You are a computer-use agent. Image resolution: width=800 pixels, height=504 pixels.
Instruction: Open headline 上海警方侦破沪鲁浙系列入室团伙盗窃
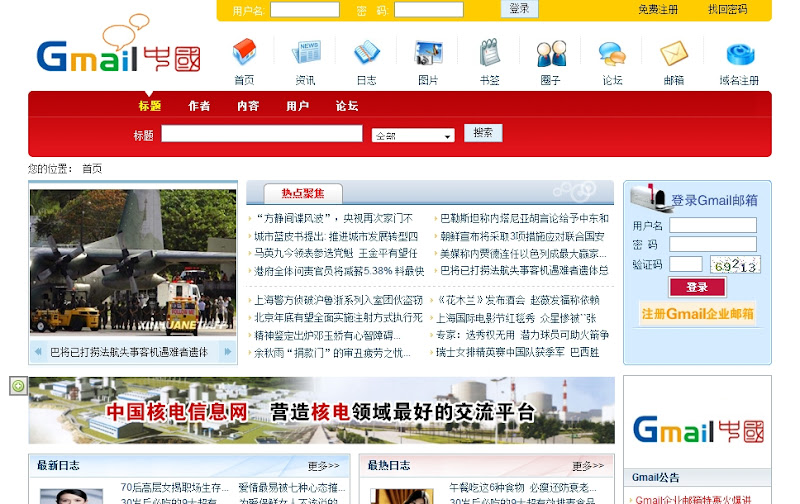pos(339,300)
